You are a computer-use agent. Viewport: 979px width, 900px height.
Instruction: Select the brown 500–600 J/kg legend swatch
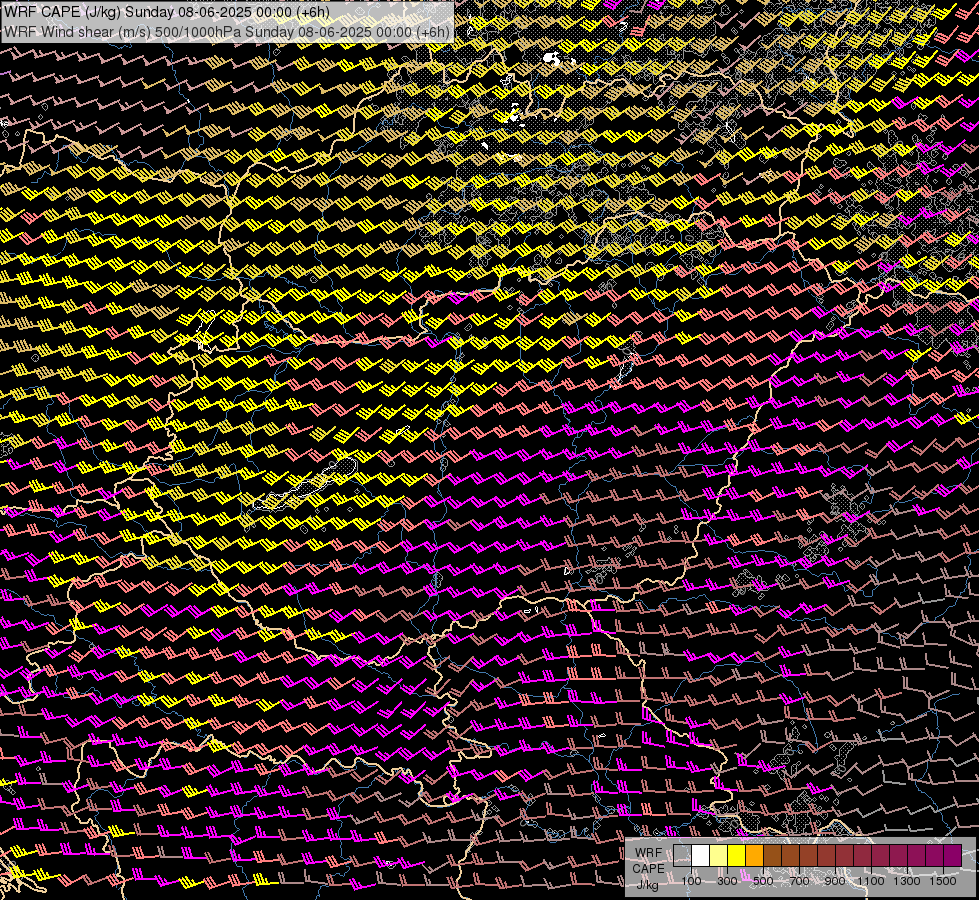[772, 855]
